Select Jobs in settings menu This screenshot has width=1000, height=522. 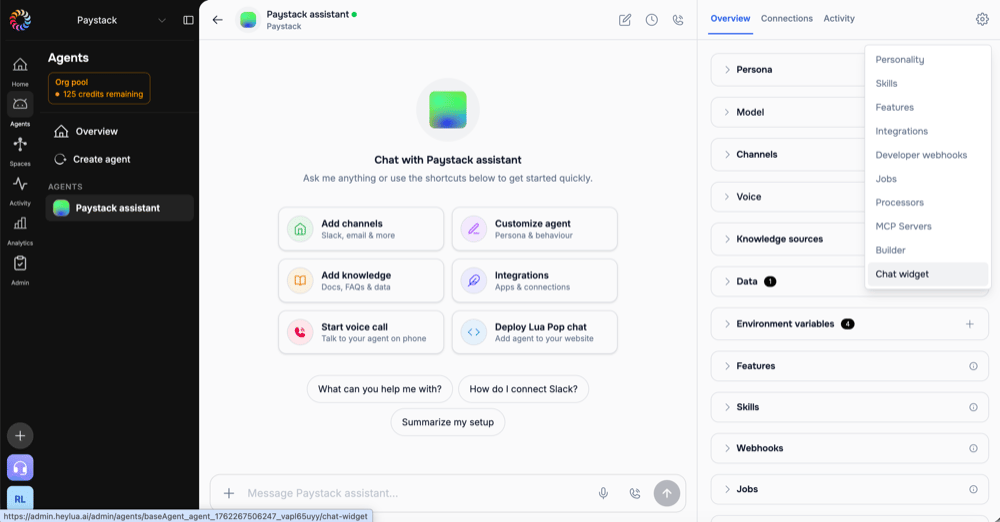(x=927, y=179)
